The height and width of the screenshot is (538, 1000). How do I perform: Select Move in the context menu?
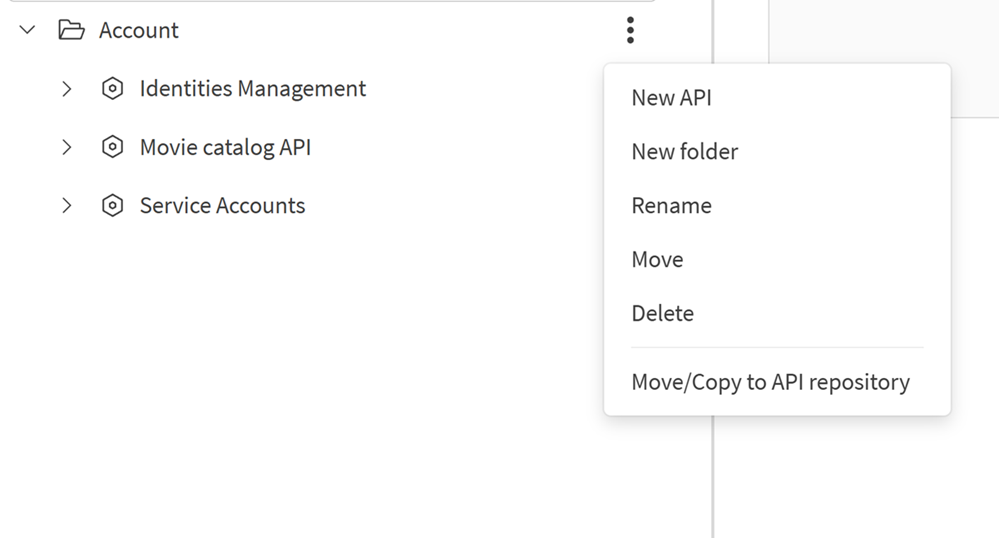(x=658, y=260)
